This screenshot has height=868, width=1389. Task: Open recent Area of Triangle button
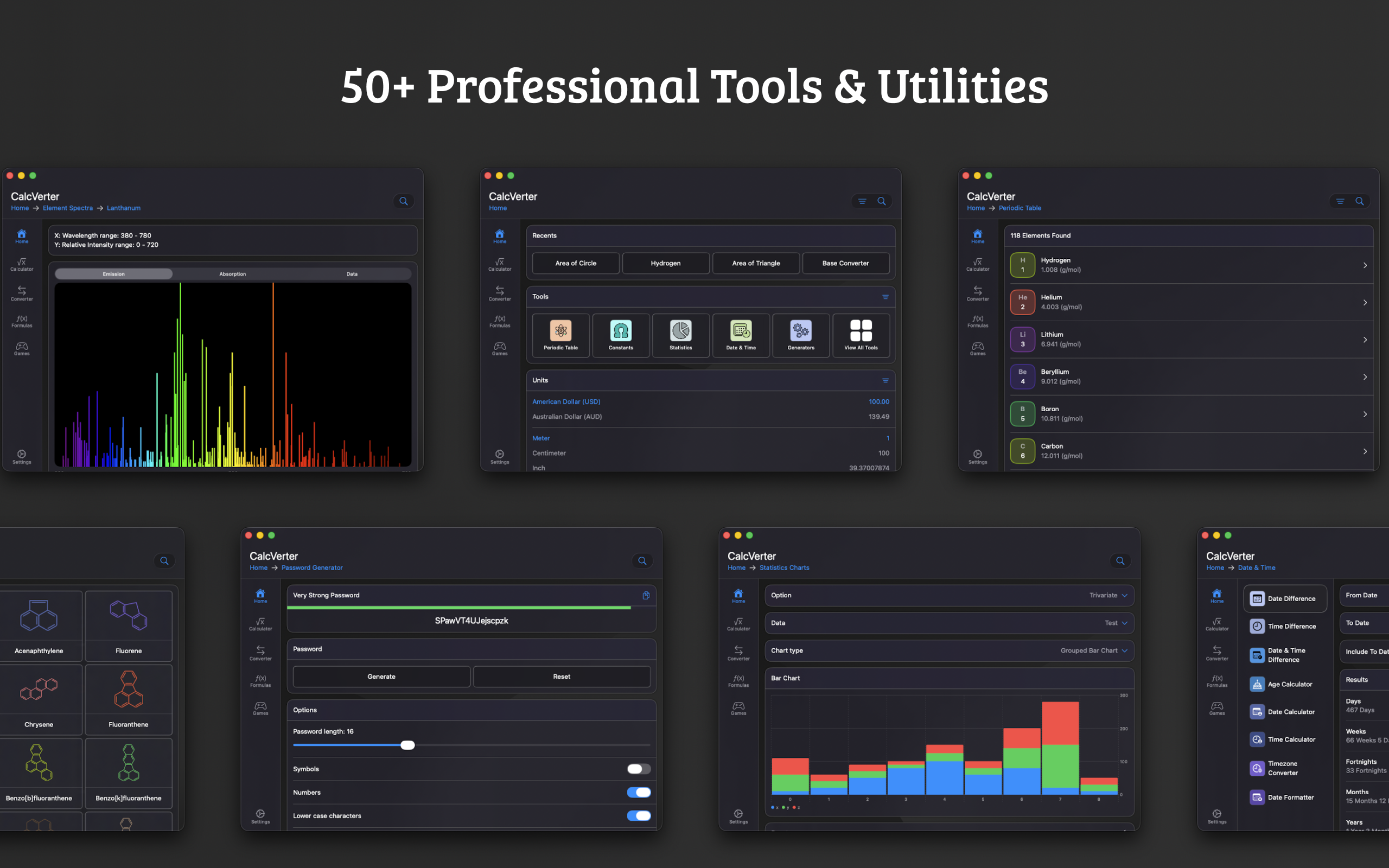click(x=756, y=264)
